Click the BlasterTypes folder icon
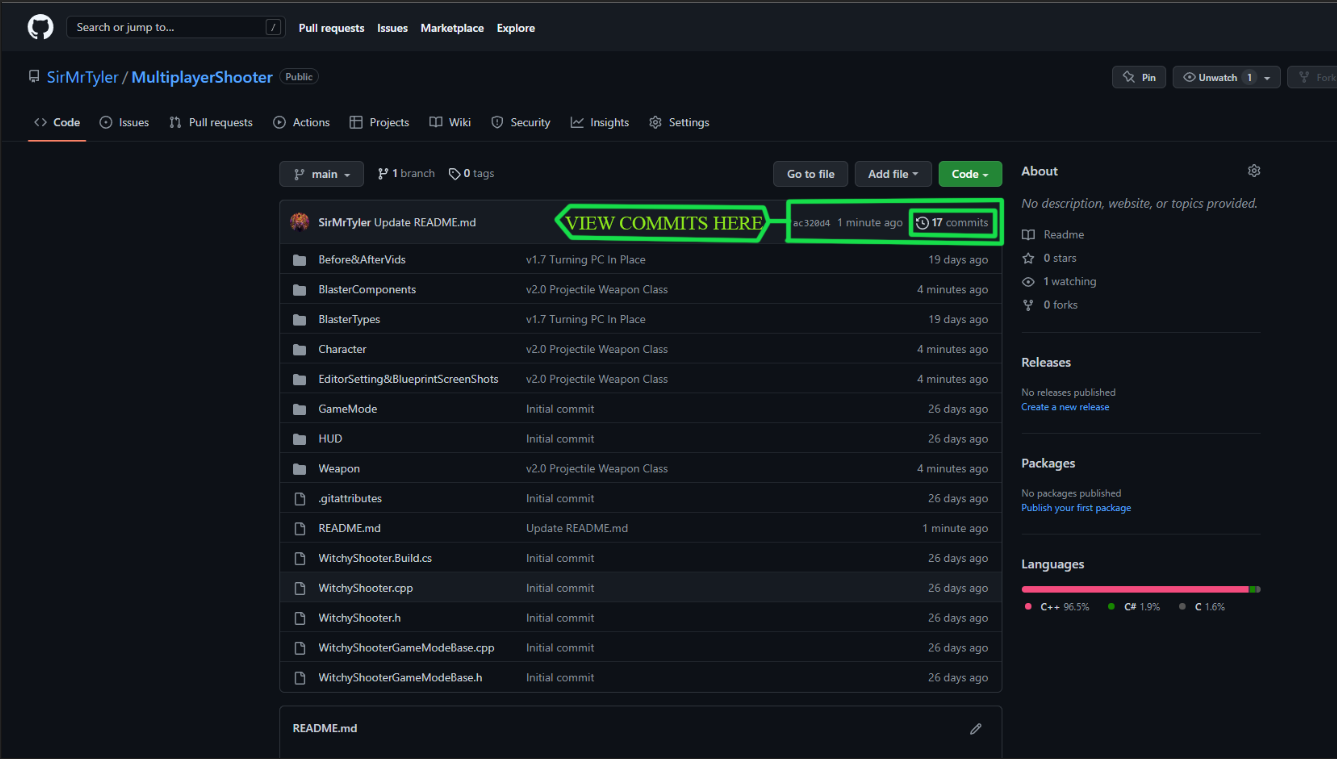 [299, 320]
